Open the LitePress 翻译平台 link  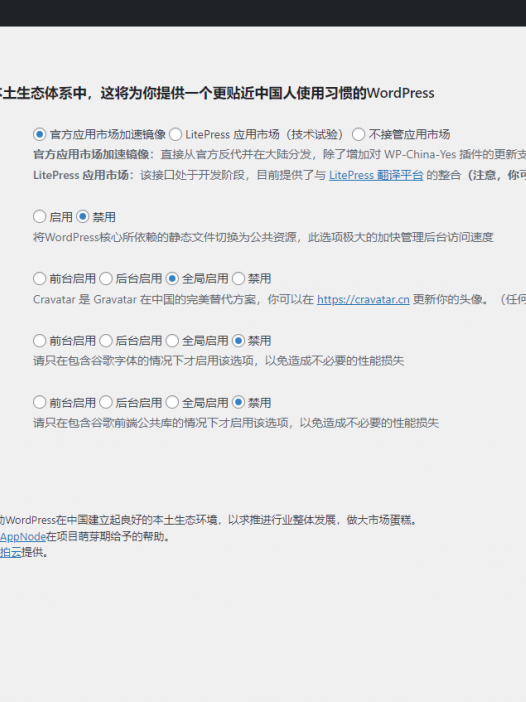click(x=376, y=175)
